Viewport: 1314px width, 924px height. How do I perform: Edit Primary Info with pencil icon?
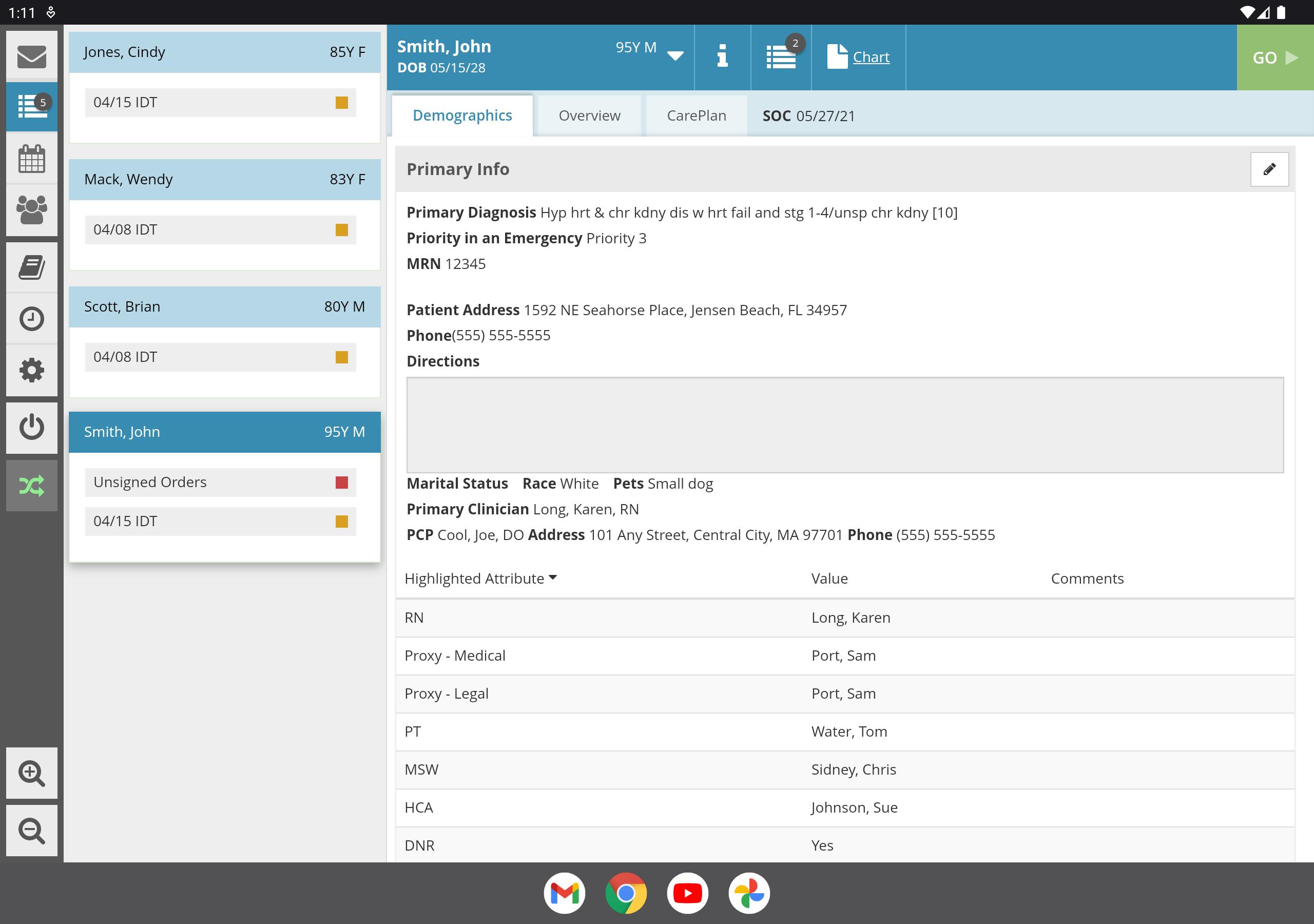(x=1269, y=169)
